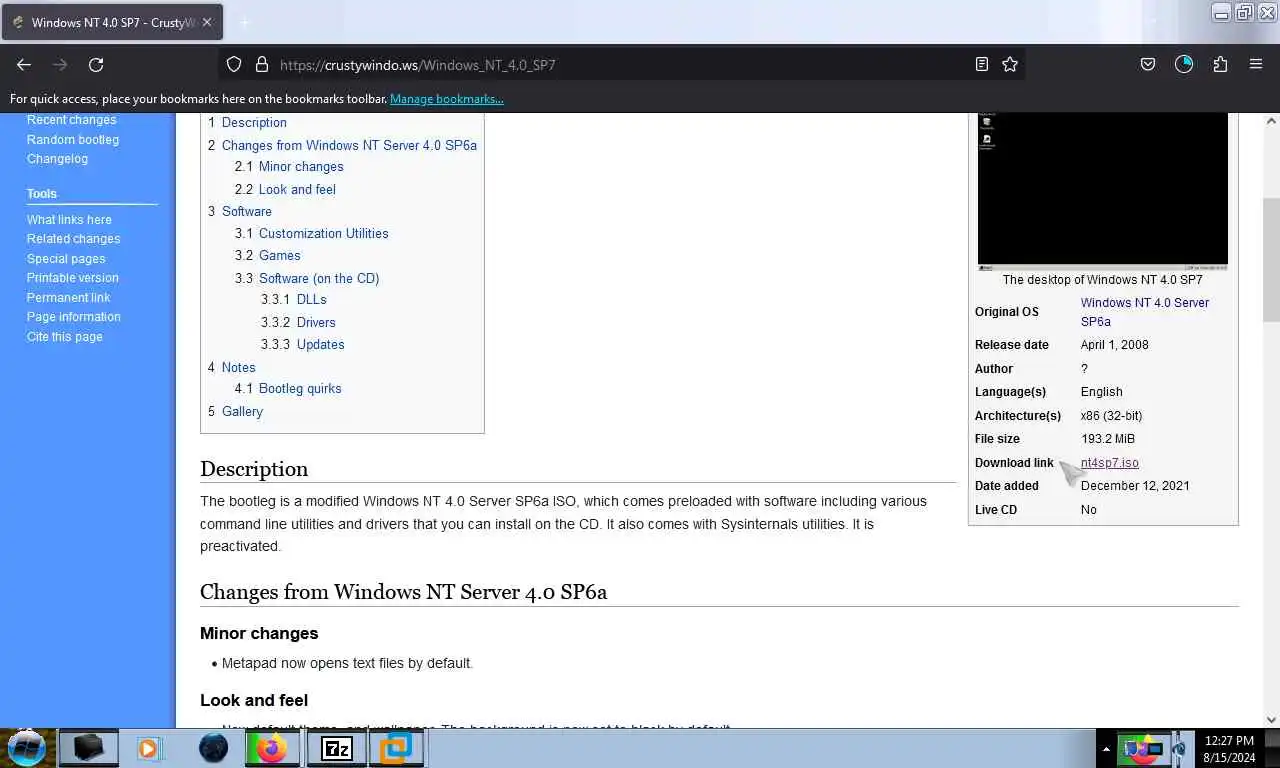This screenshot has width=1280, height=768.
Task: Jump to contents entry 3 Software
Action: 240,212
